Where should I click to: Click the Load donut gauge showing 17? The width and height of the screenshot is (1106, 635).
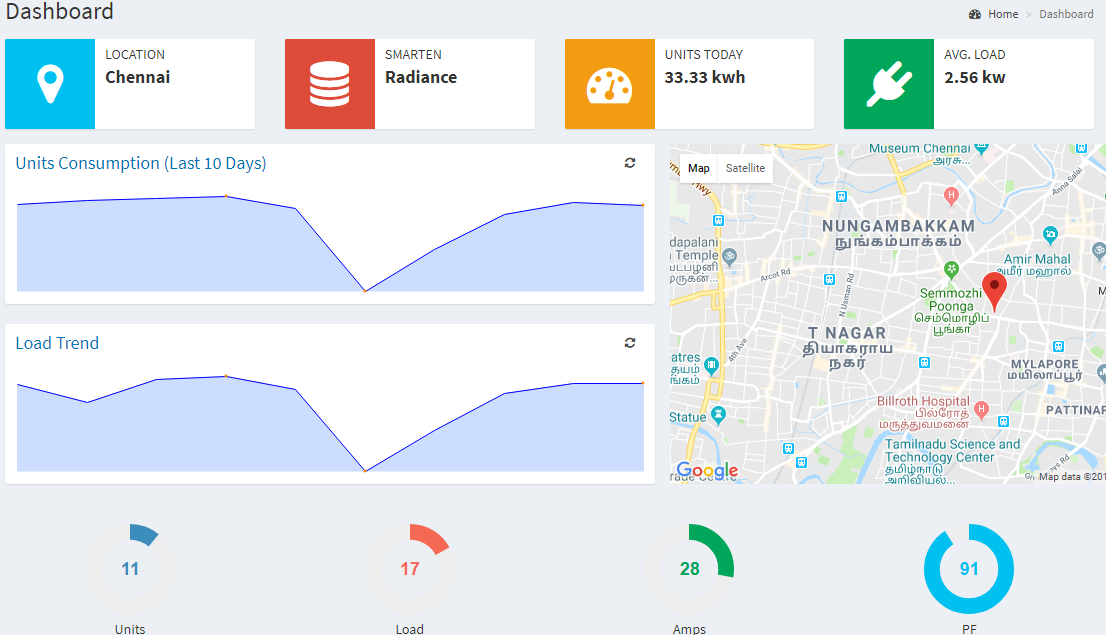pyautogui.click(x=409, y=569)
